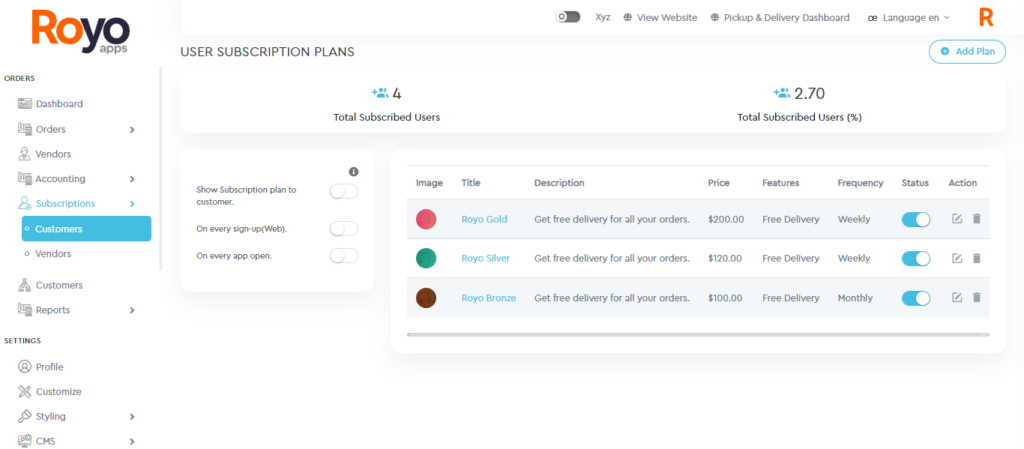The height and width of the screenshot is (449, 1024).
Task: Open the Customize settings menu item
Action: coord(58,391)
